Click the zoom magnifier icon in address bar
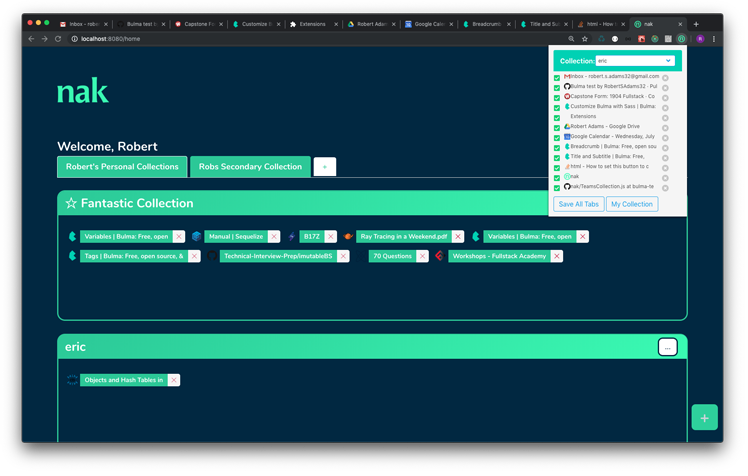Screen dimensions: 748x476 571,39
